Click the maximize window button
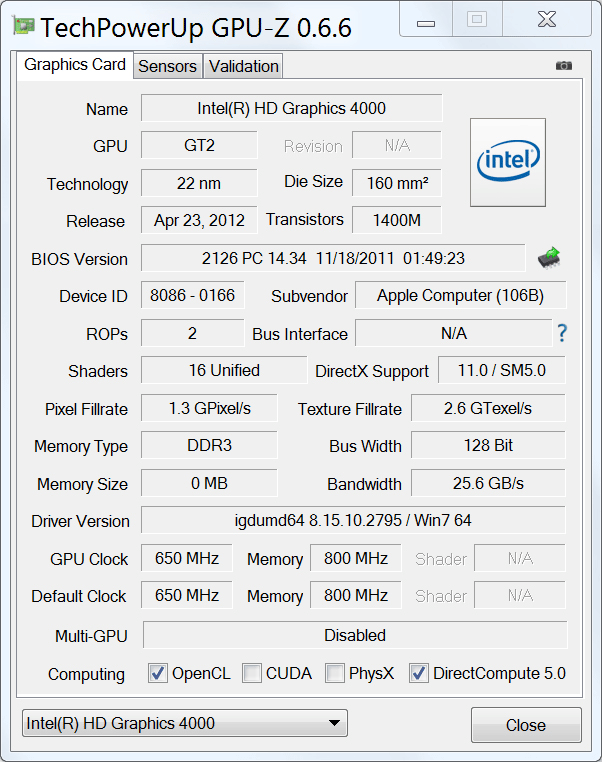The width and height of the screenshot is (602, 762). tap(477, 20)
